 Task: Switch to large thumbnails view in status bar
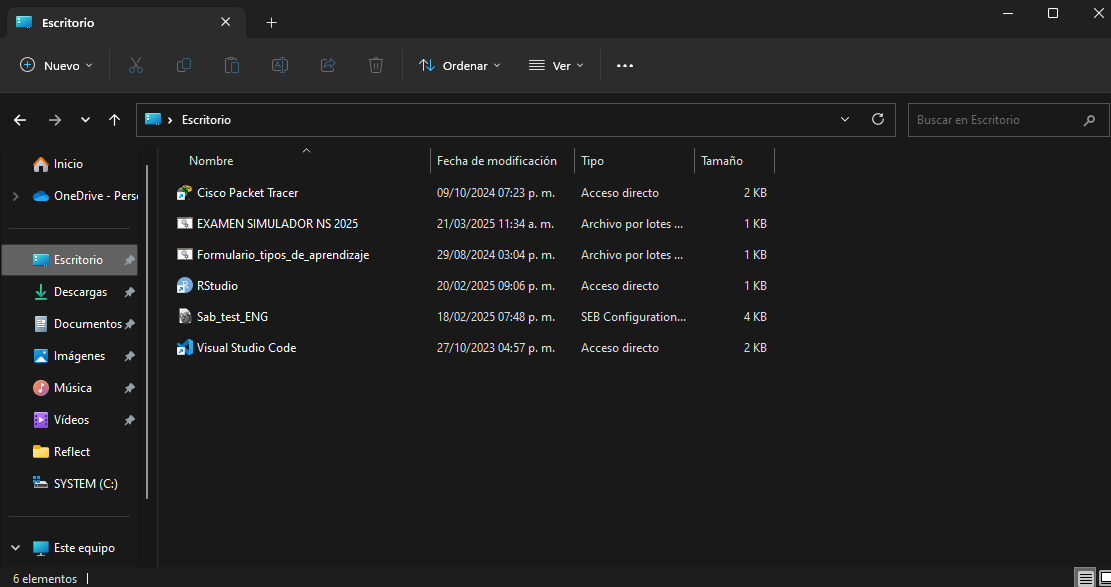[x=1104, y=578]
